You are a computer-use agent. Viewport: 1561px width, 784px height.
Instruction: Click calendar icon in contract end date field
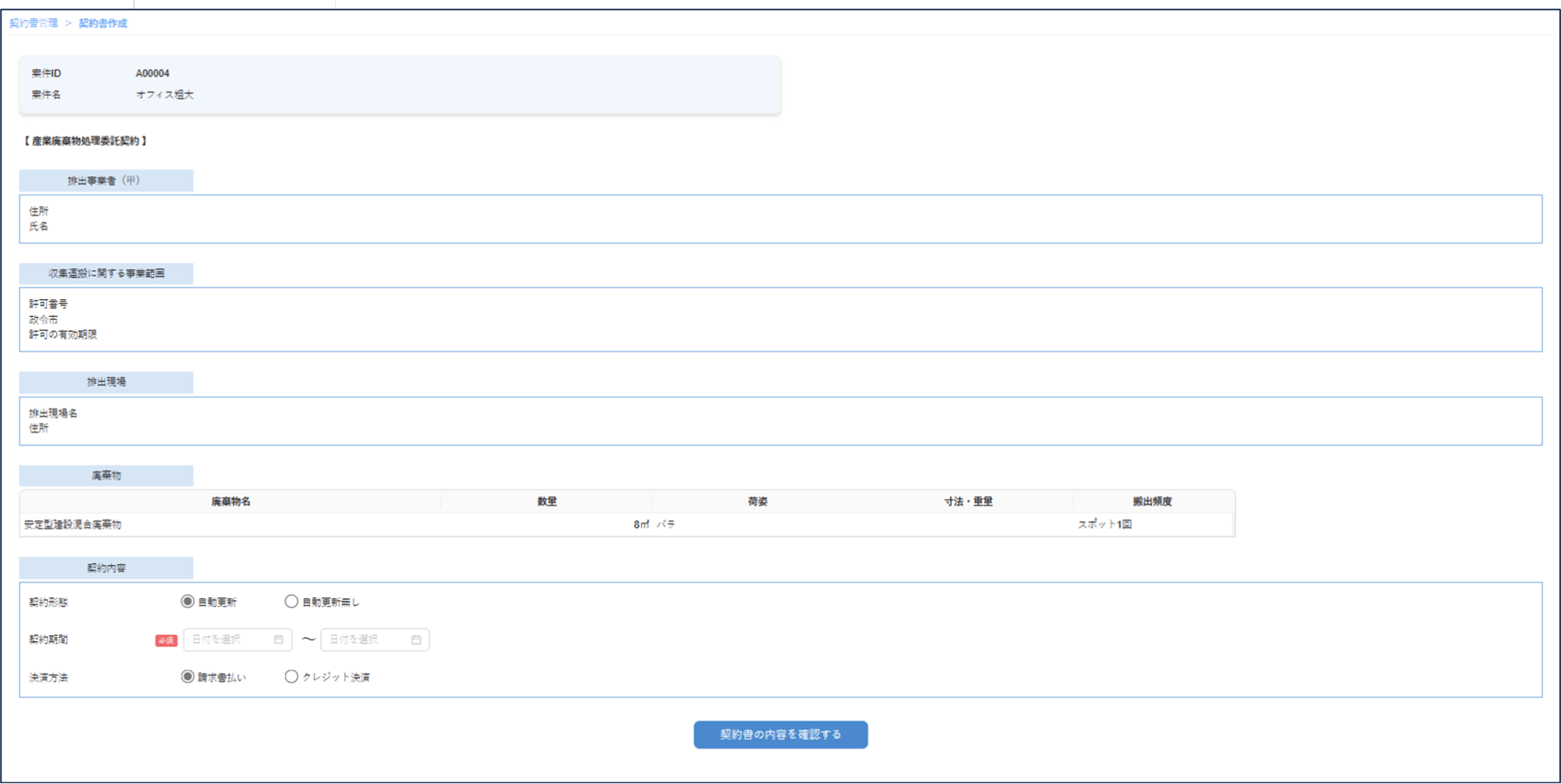pos(416,640)
